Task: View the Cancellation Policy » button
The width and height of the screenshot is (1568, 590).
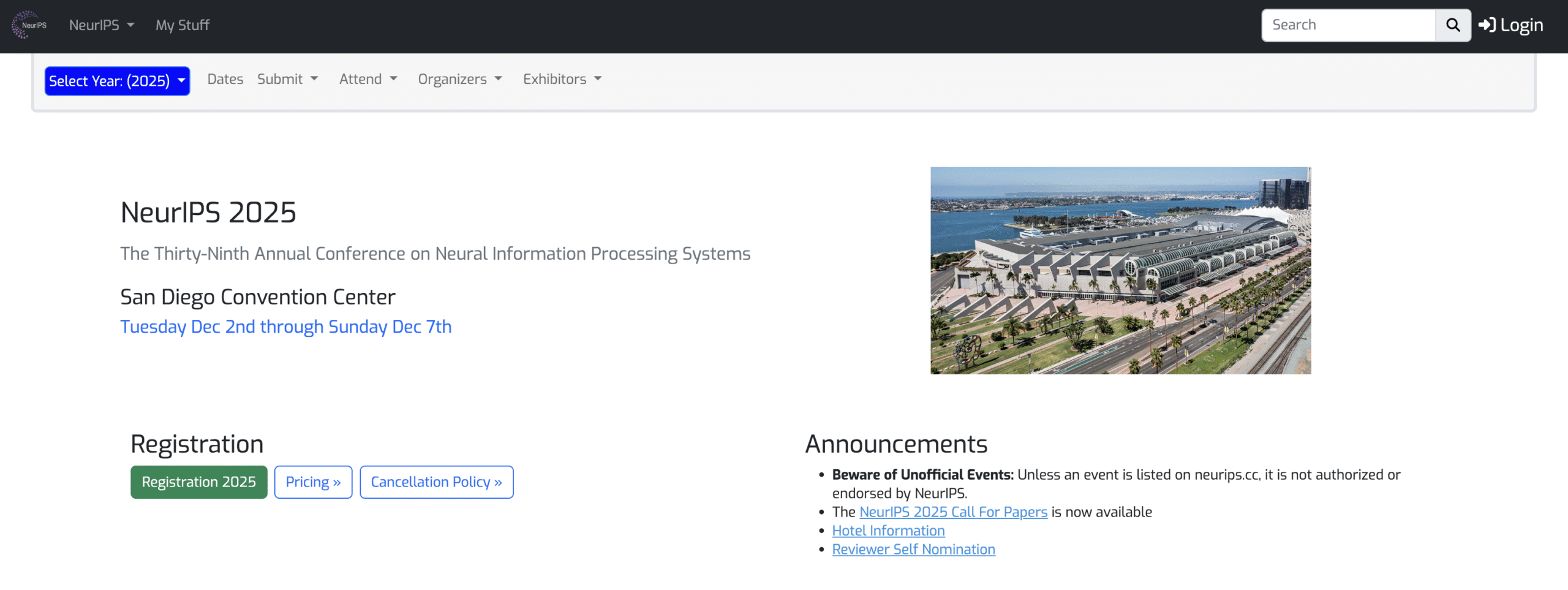Action: (436, 482)
